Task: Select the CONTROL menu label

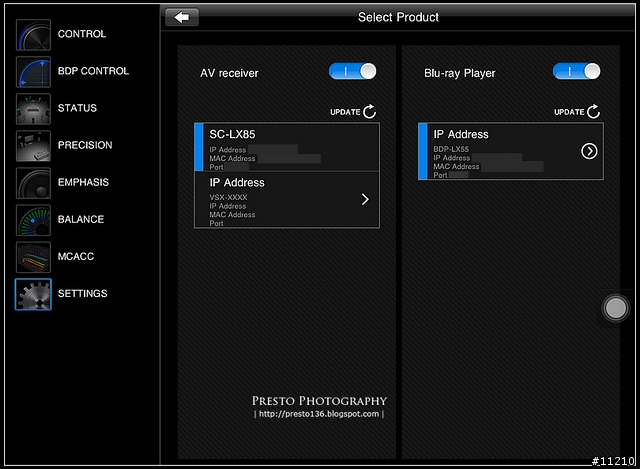Action: 82,34
